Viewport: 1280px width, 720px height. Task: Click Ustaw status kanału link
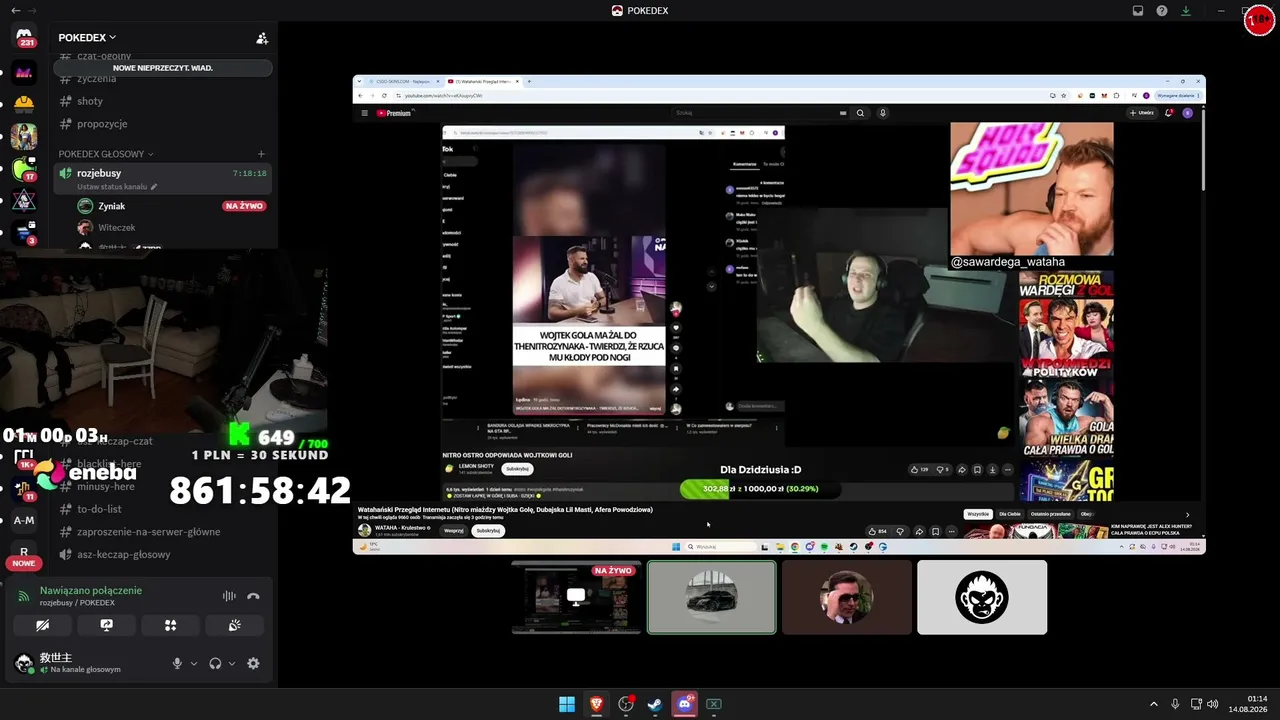(x=112, y=187)
